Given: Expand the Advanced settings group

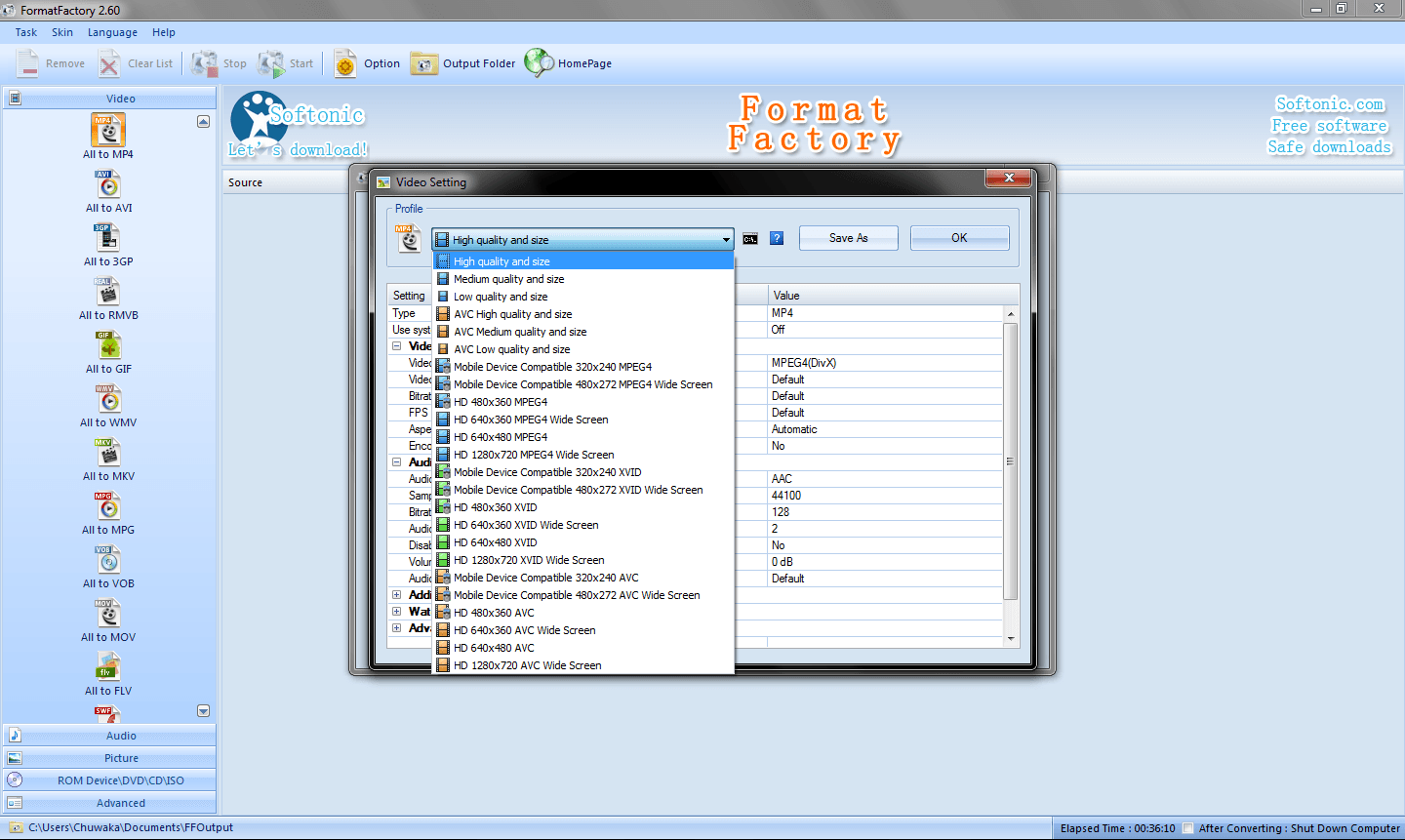Looking at the screenshot, I should (x=396, y=628).
